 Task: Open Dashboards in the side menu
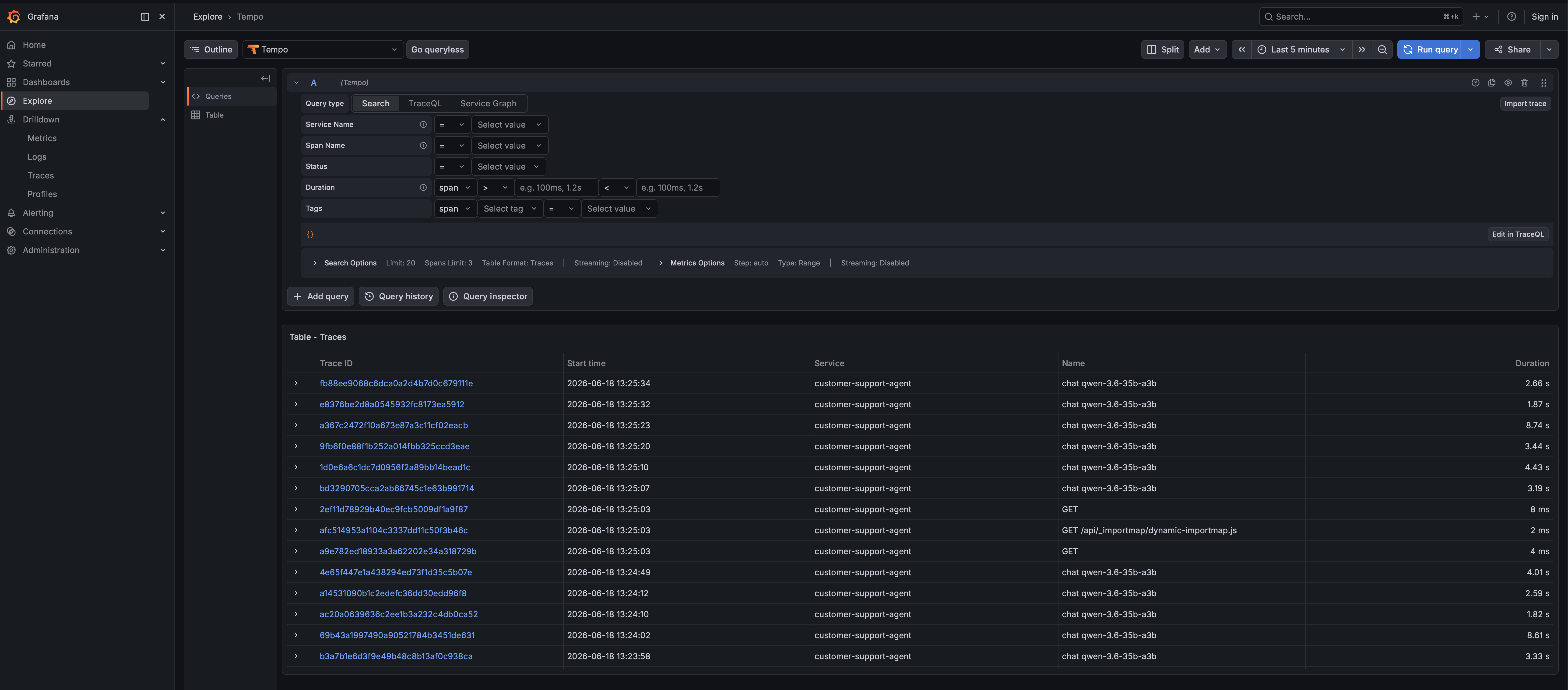[x=46, y=82]
